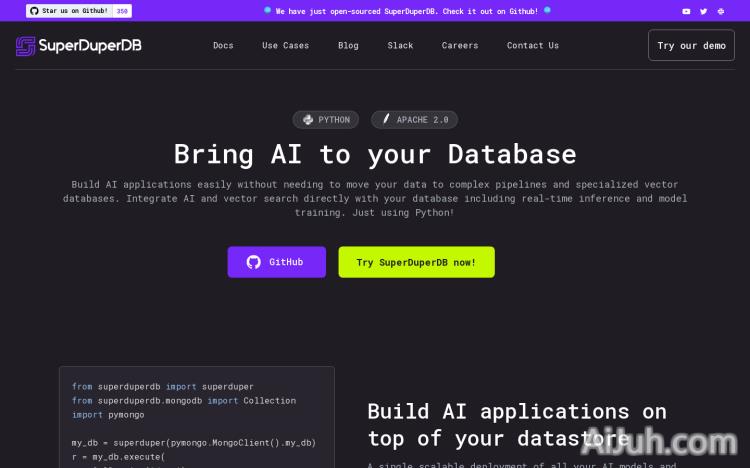Open the Contact Us link

(x=533, y=46)
